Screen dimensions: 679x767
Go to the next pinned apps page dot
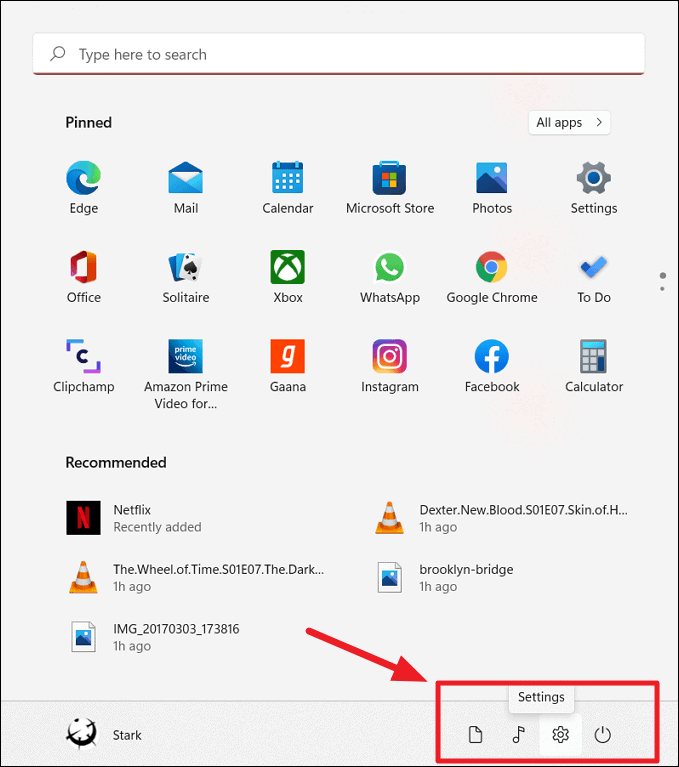coord(662,289)
